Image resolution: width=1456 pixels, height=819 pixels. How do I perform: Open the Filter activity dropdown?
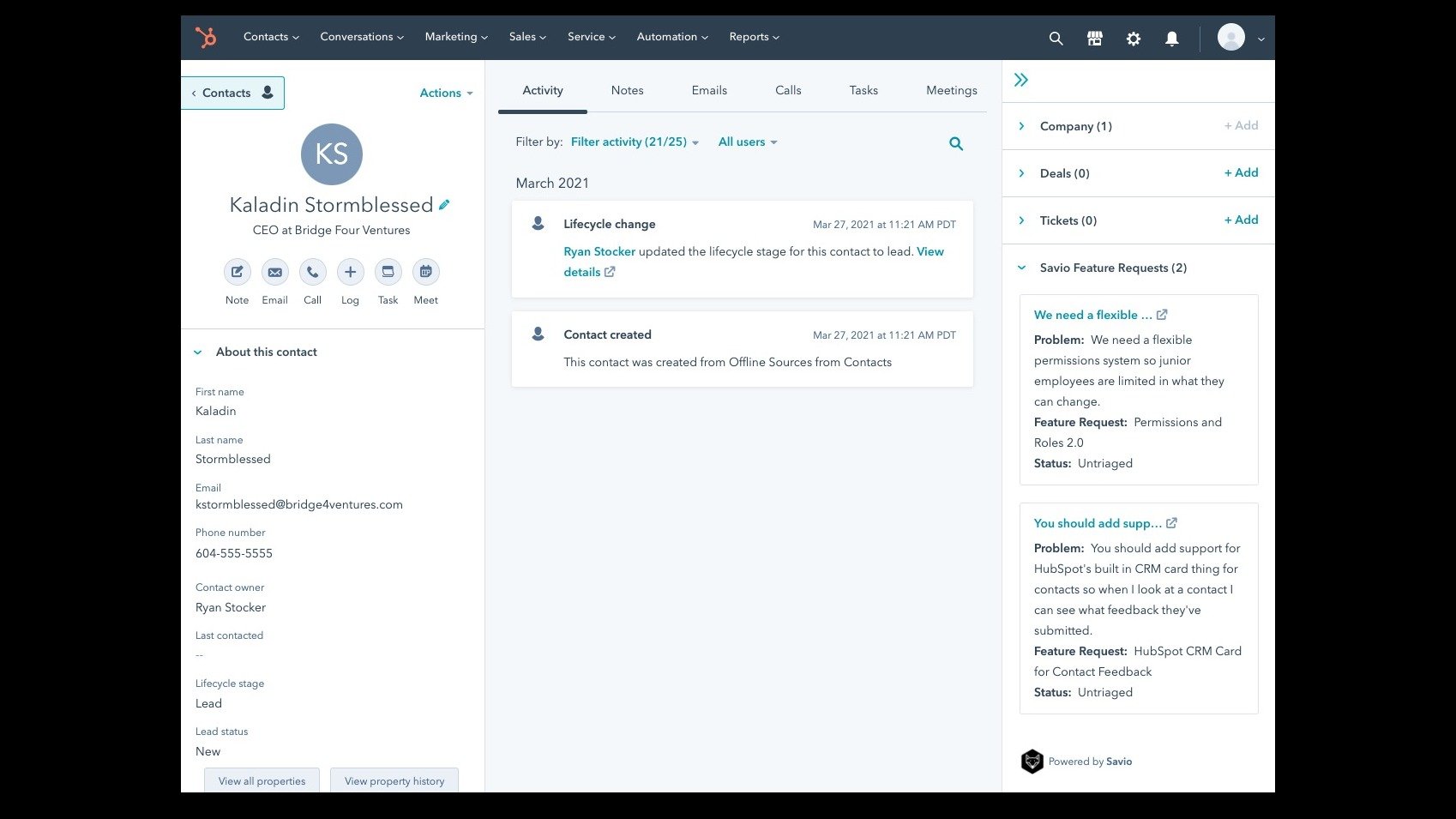coord(635,142)
